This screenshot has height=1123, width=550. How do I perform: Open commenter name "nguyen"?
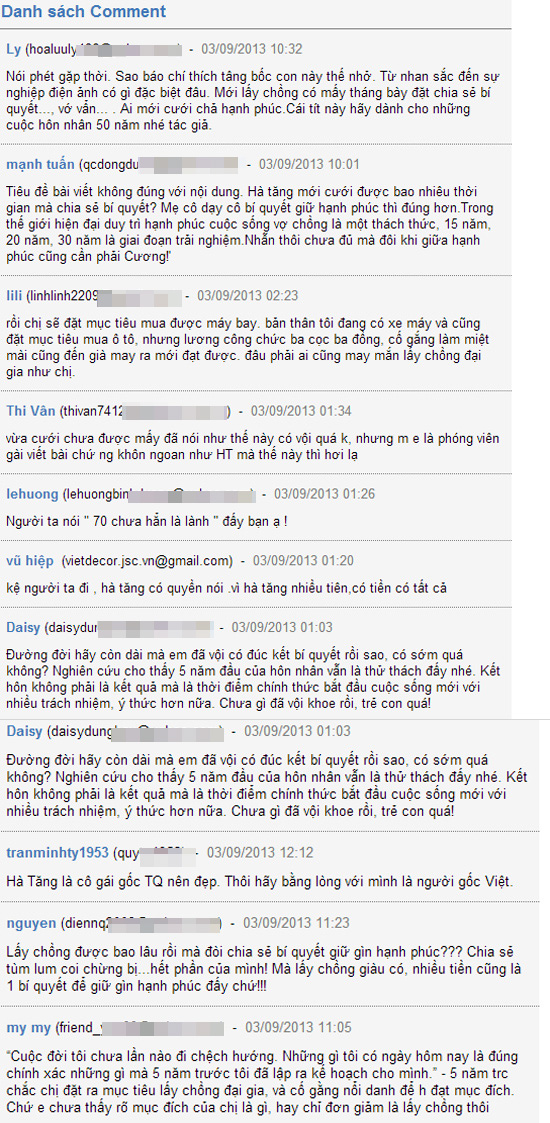tap(29, 922)
